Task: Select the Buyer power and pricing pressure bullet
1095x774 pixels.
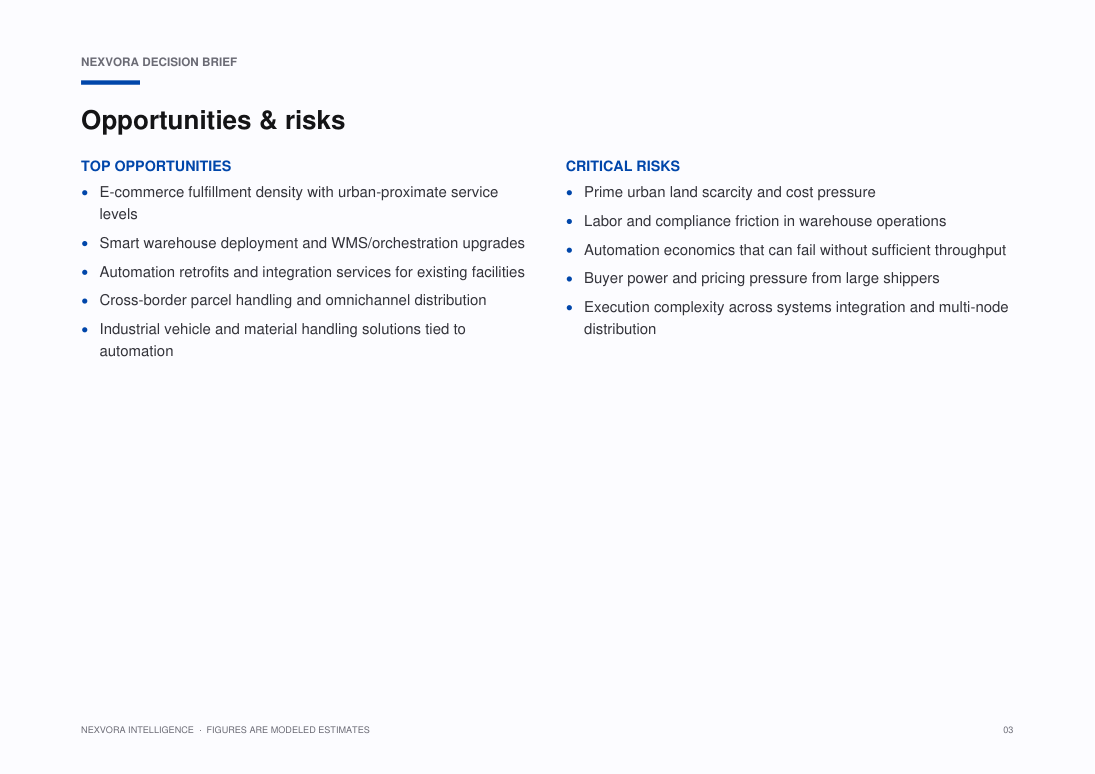Action: (x=761, y=278)
